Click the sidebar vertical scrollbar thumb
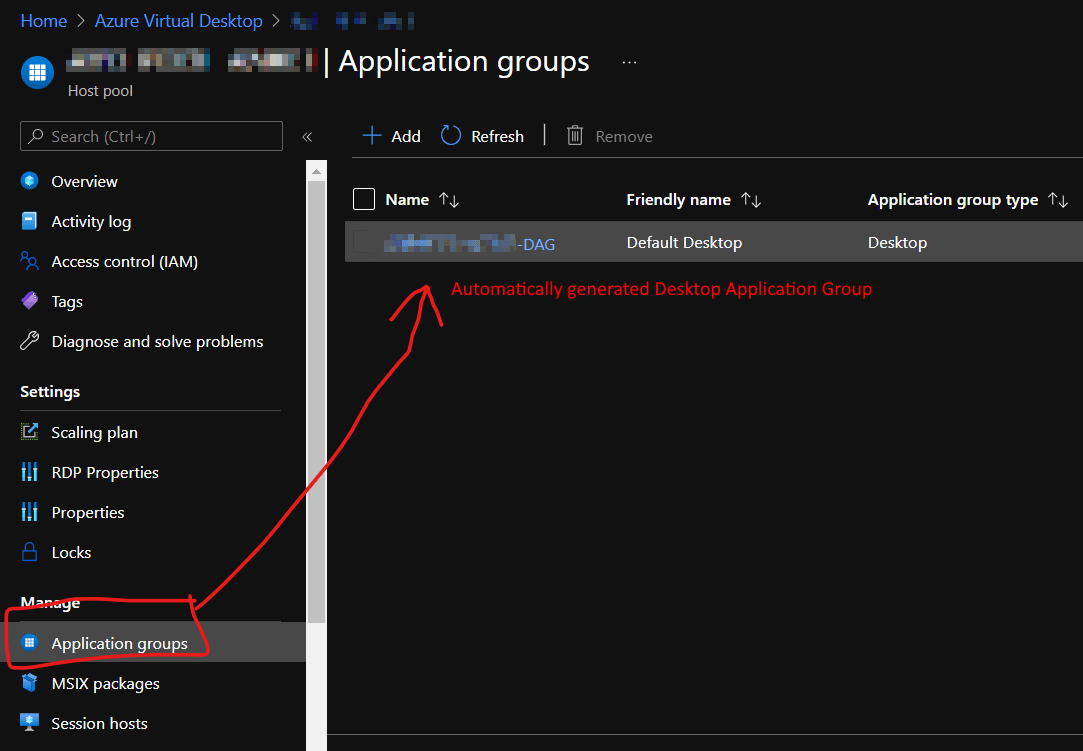The image size is (1083, 751). point(316,402)
